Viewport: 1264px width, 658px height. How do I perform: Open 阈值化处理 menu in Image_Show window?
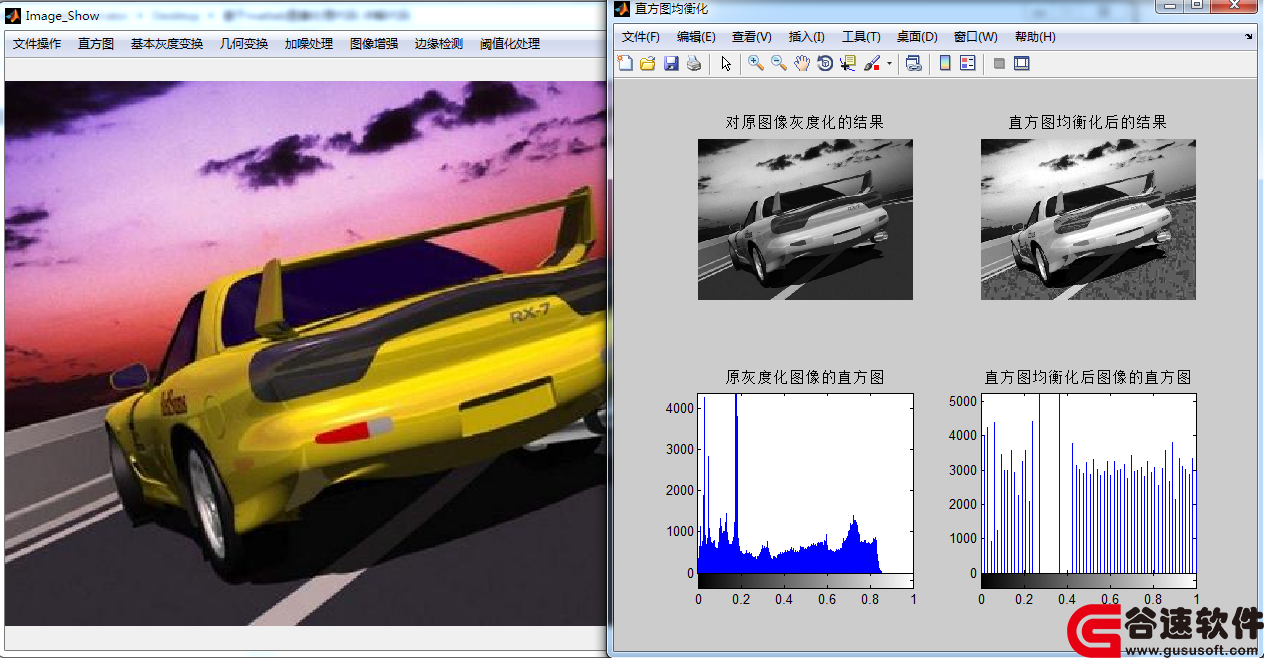510,44
